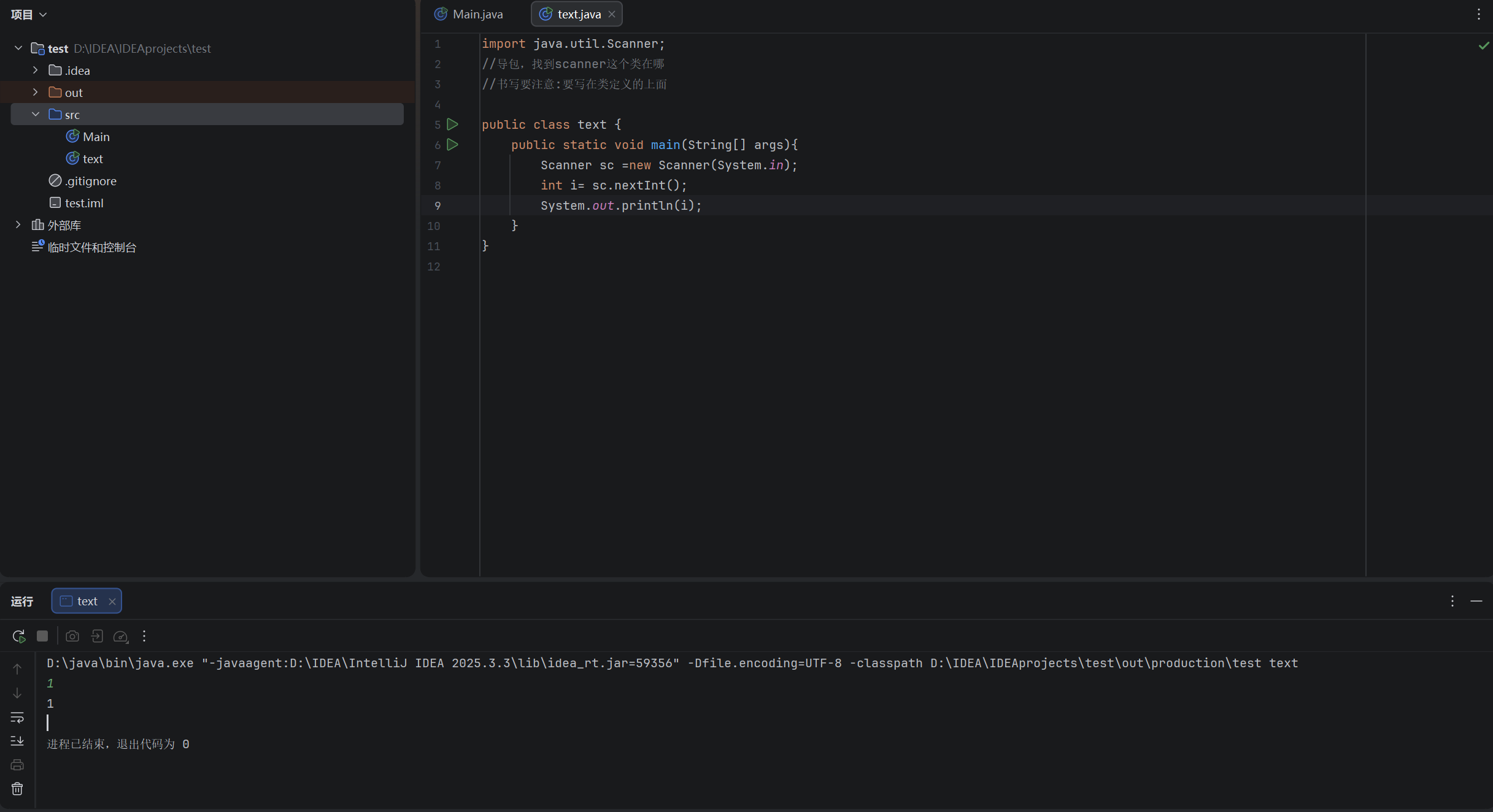Click the scroll down arrow in console gutter
The image size is (1493, 812).
click(x=17, y=692)
